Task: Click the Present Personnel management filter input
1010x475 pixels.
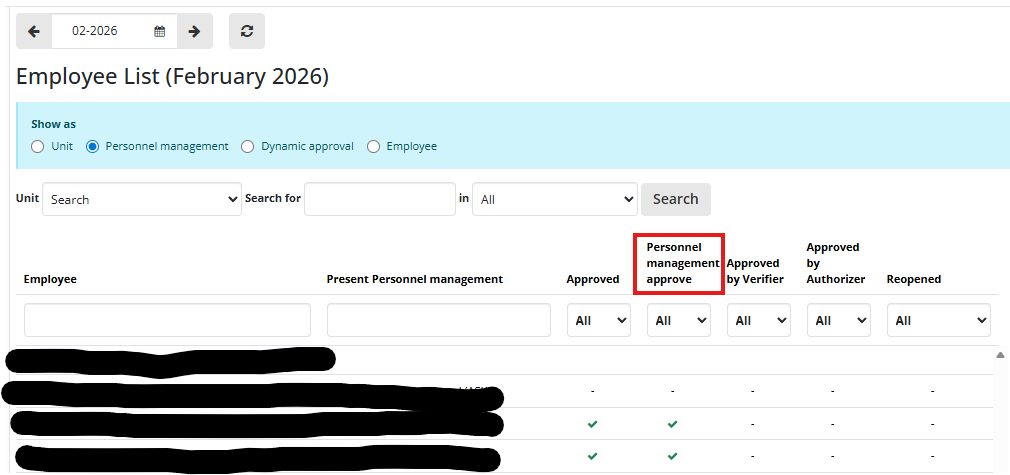Action: pyautogui.click(x=438, y=320)
